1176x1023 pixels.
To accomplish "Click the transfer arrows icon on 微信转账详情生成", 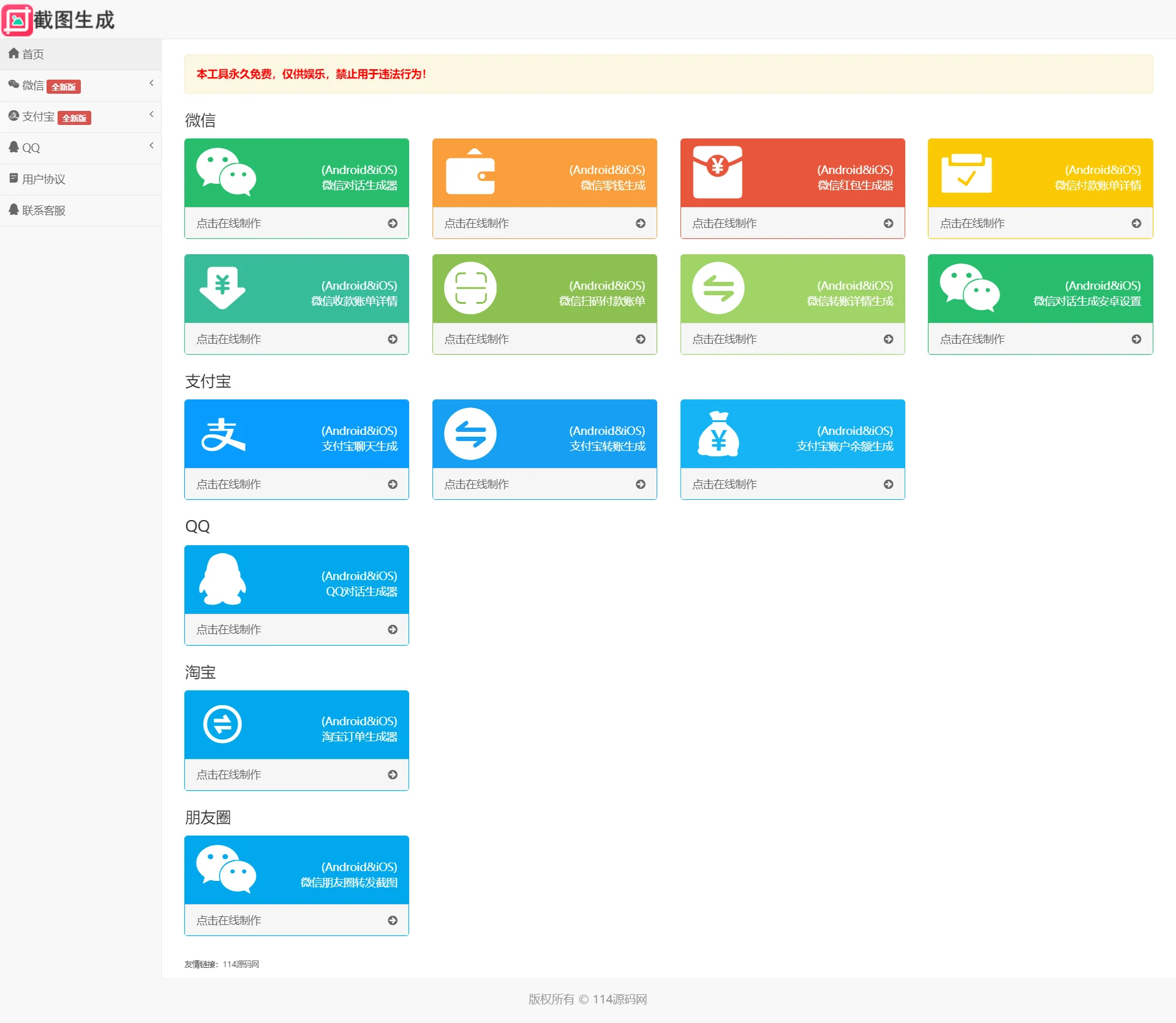I will [718, 288].
